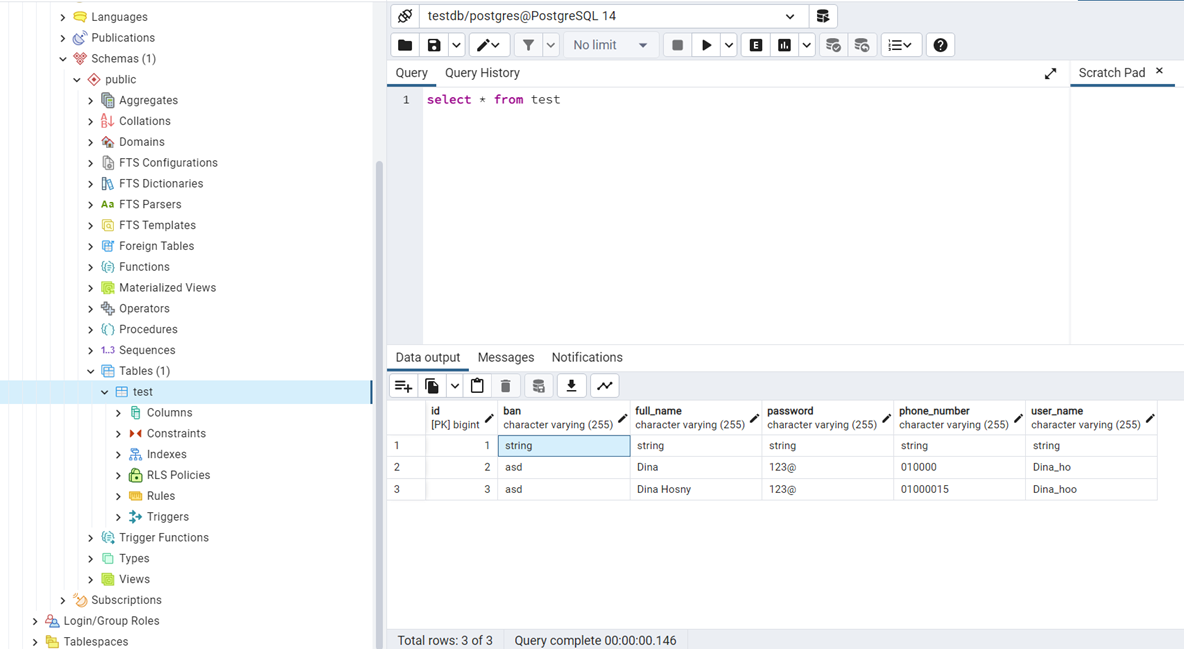This screenshot has height=649, width=1184.
Task: Commit the current transaction
Action: click(834, 44)
